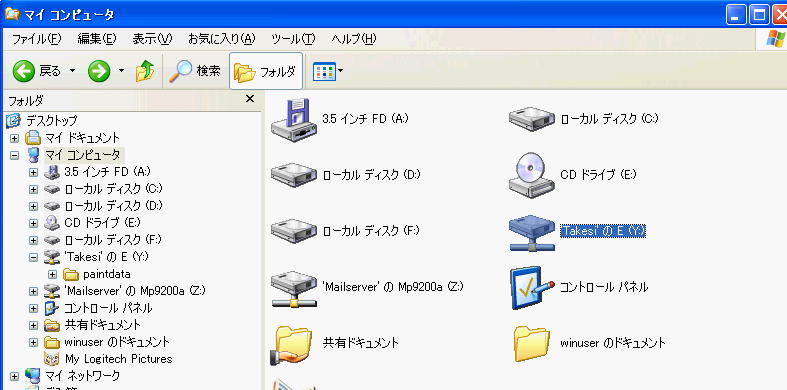
Task: Click 共有ドキュメント folder icon in folder tree
Action: point(51,325)
